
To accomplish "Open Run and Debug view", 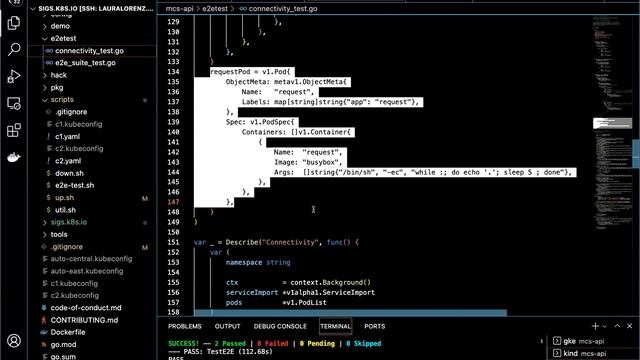I will tap(14, 76).
